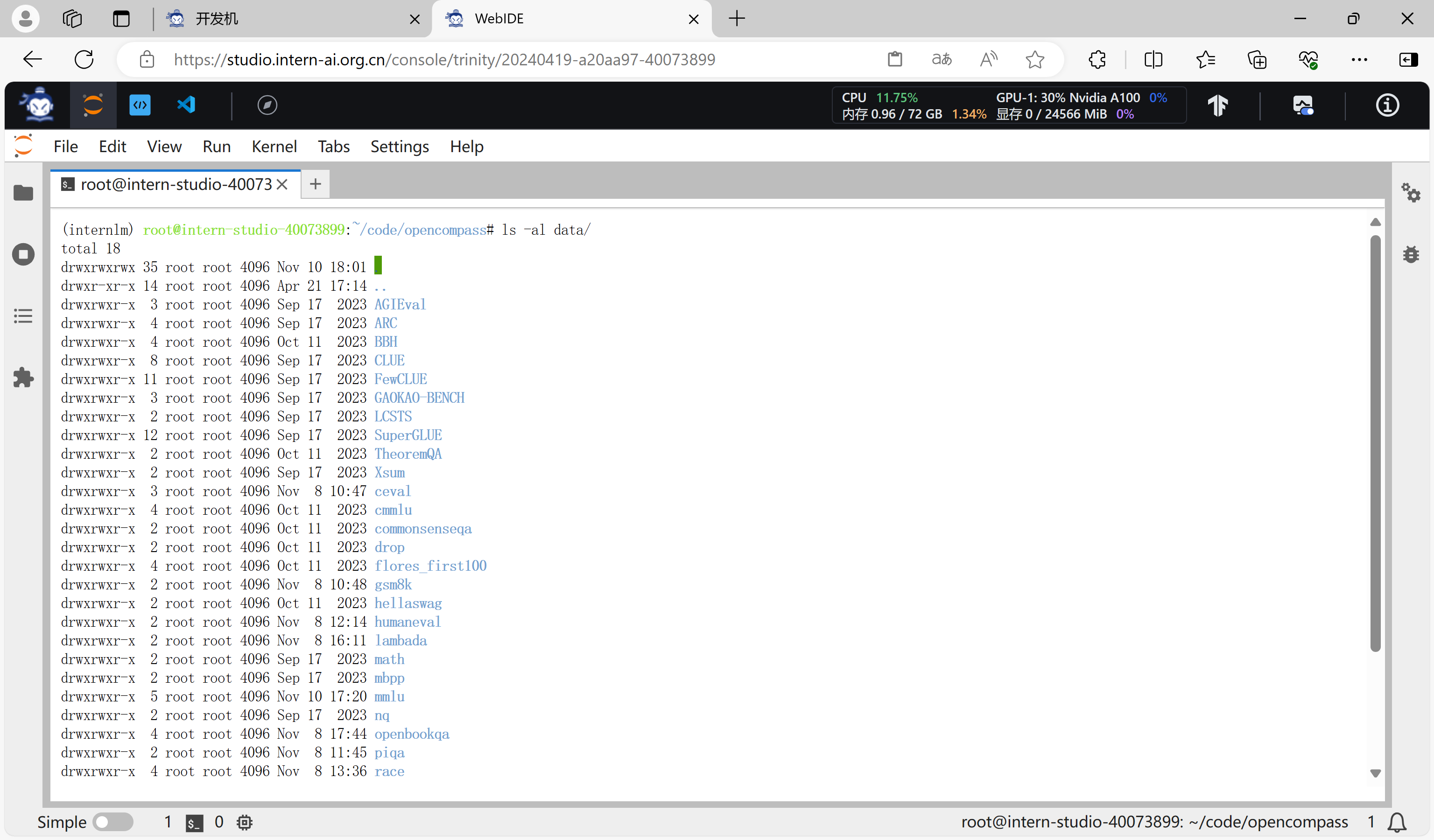Click the terminal scrollbar up arrow

coord(1375,223)
